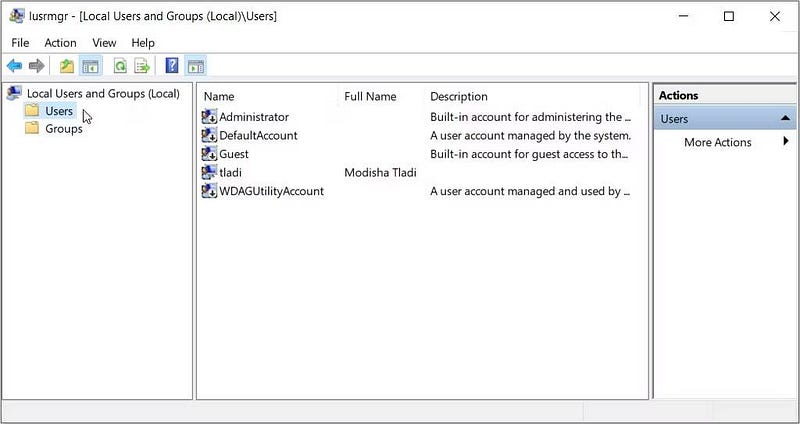Minimize the lusrmgr window
The height and width of the screenshot is (424, 800).
tap(683, 16)
